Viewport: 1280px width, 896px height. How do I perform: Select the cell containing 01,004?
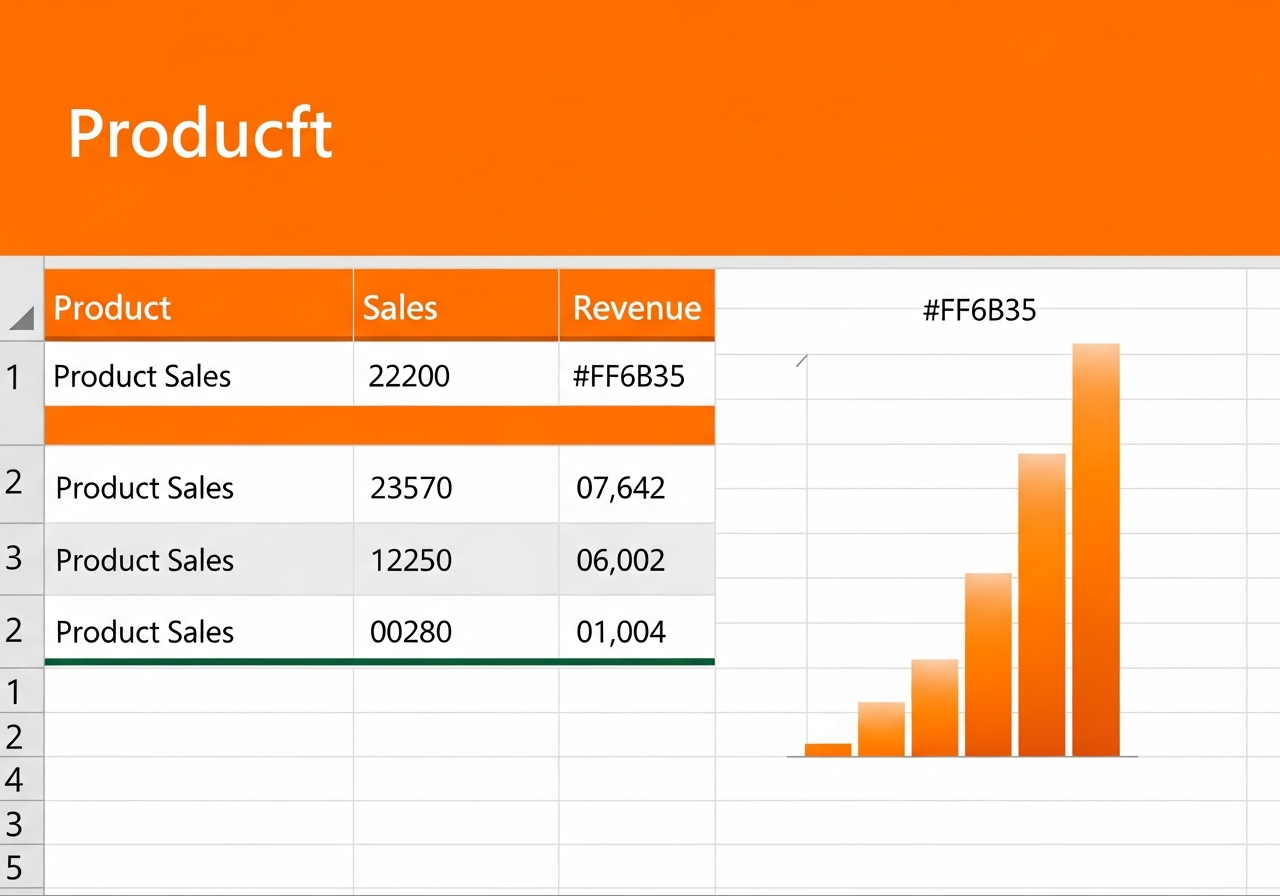[x=637, y=630]
